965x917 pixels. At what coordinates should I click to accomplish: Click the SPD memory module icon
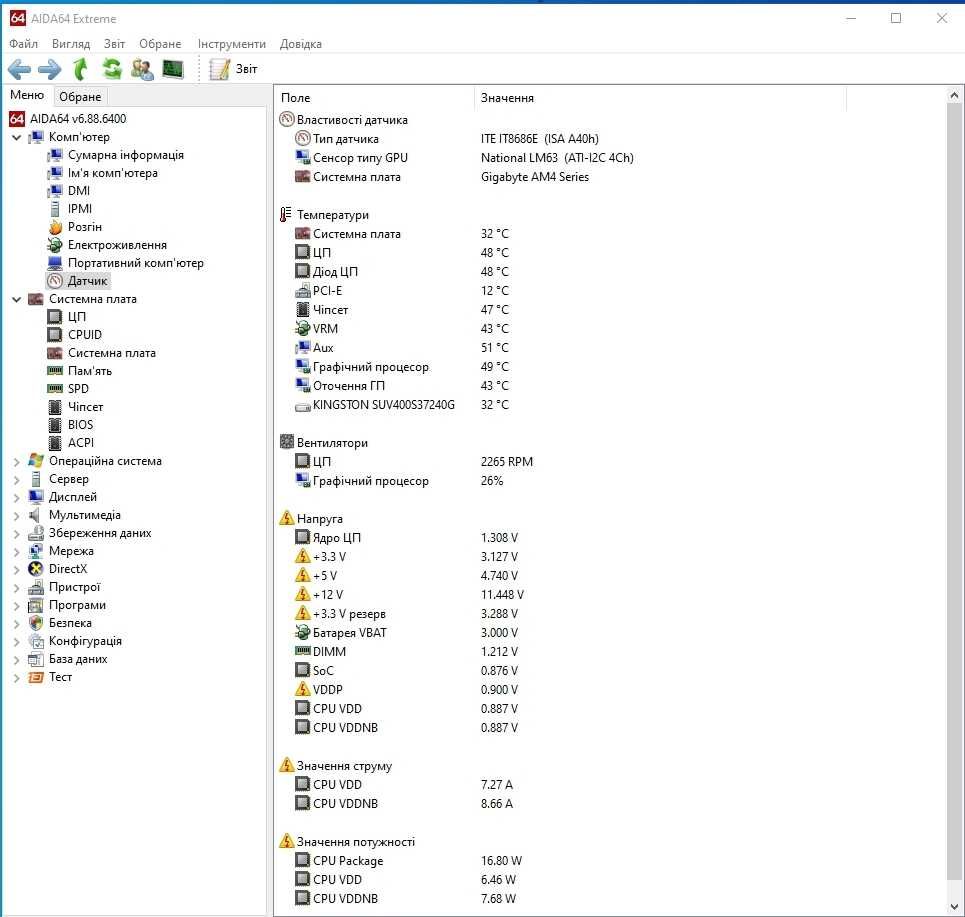tap(55, 388)
